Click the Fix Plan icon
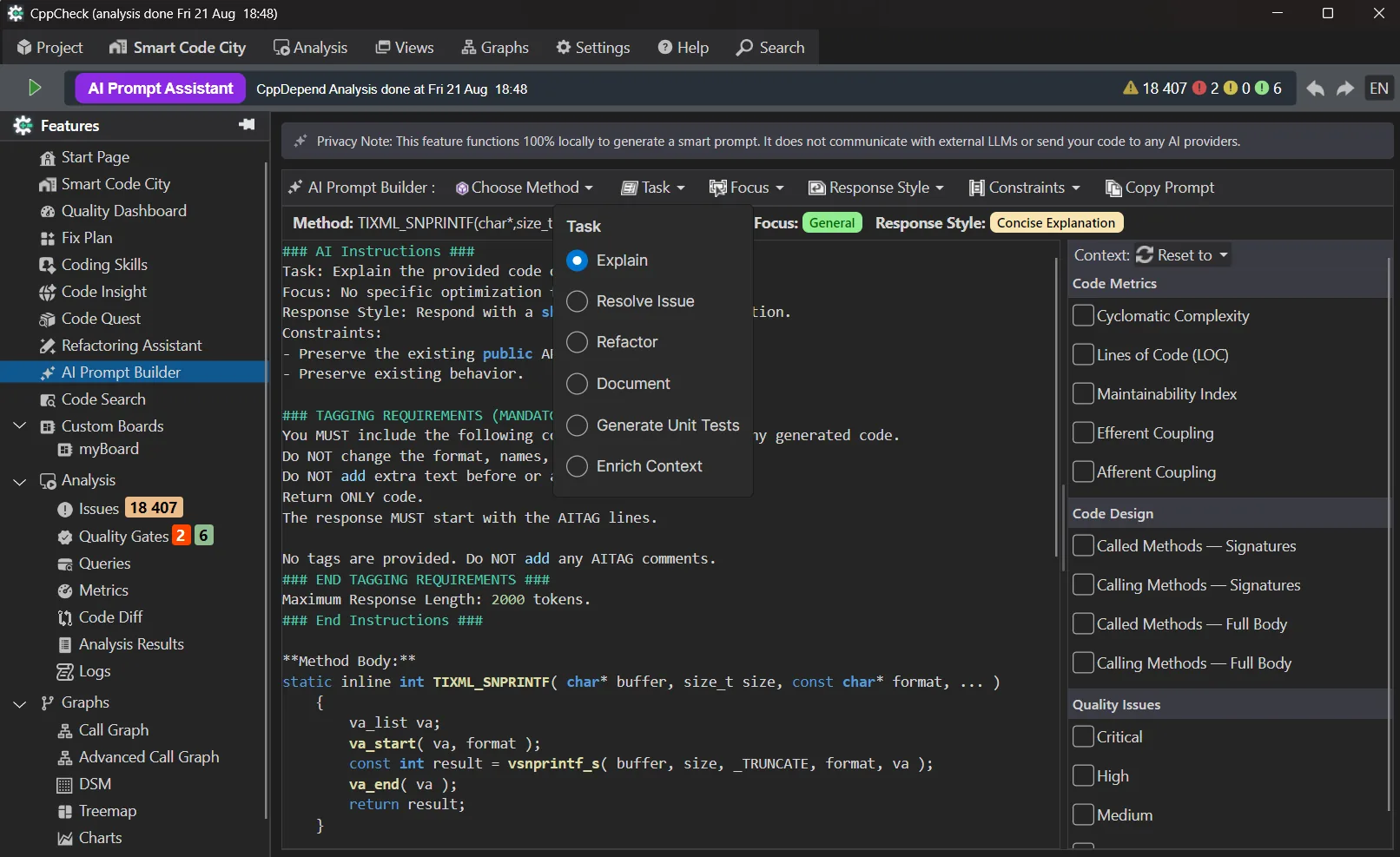This screenshot has width=1400, height=857. click(48, 239)
